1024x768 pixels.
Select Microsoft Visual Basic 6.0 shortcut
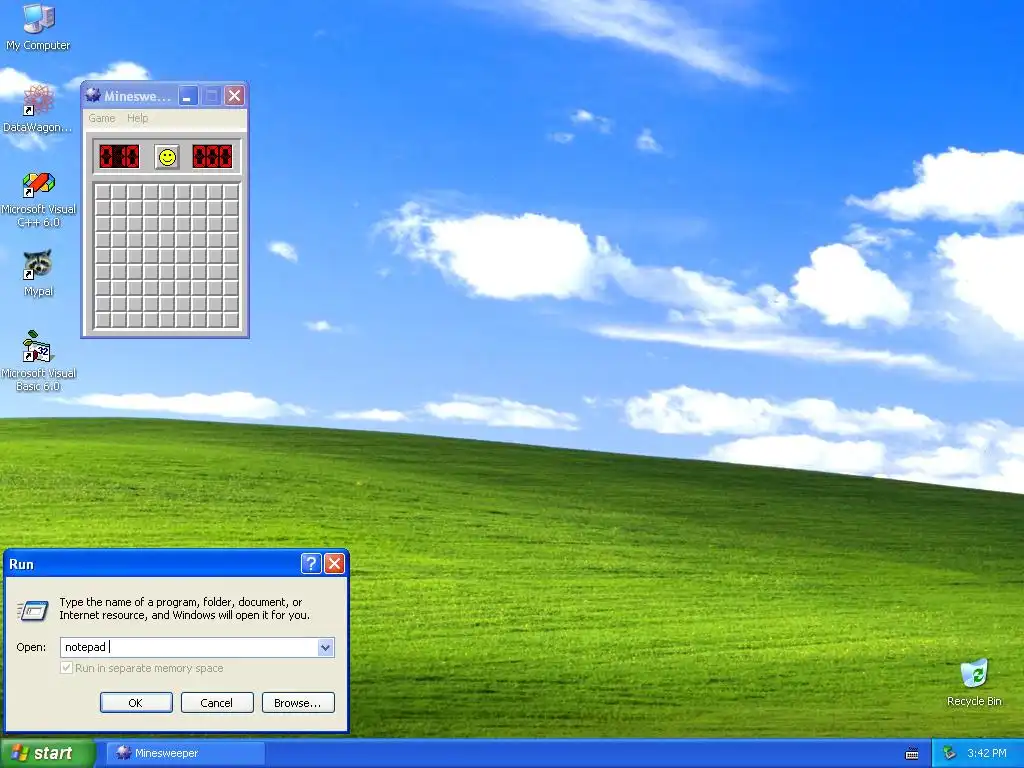pyautogui.click(x=39, y=361)
